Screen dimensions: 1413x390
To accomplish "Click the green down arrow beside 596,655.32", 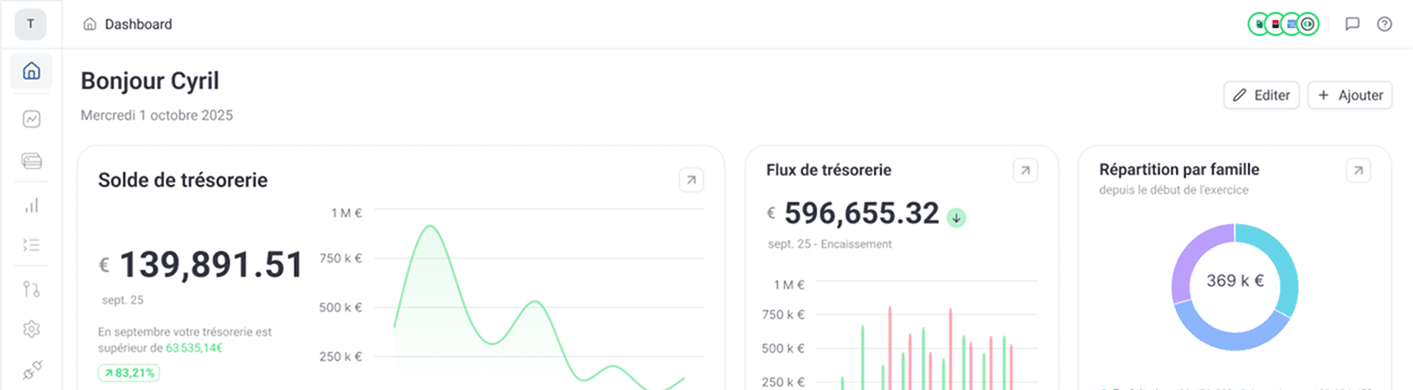I will (x=957, y=217).
